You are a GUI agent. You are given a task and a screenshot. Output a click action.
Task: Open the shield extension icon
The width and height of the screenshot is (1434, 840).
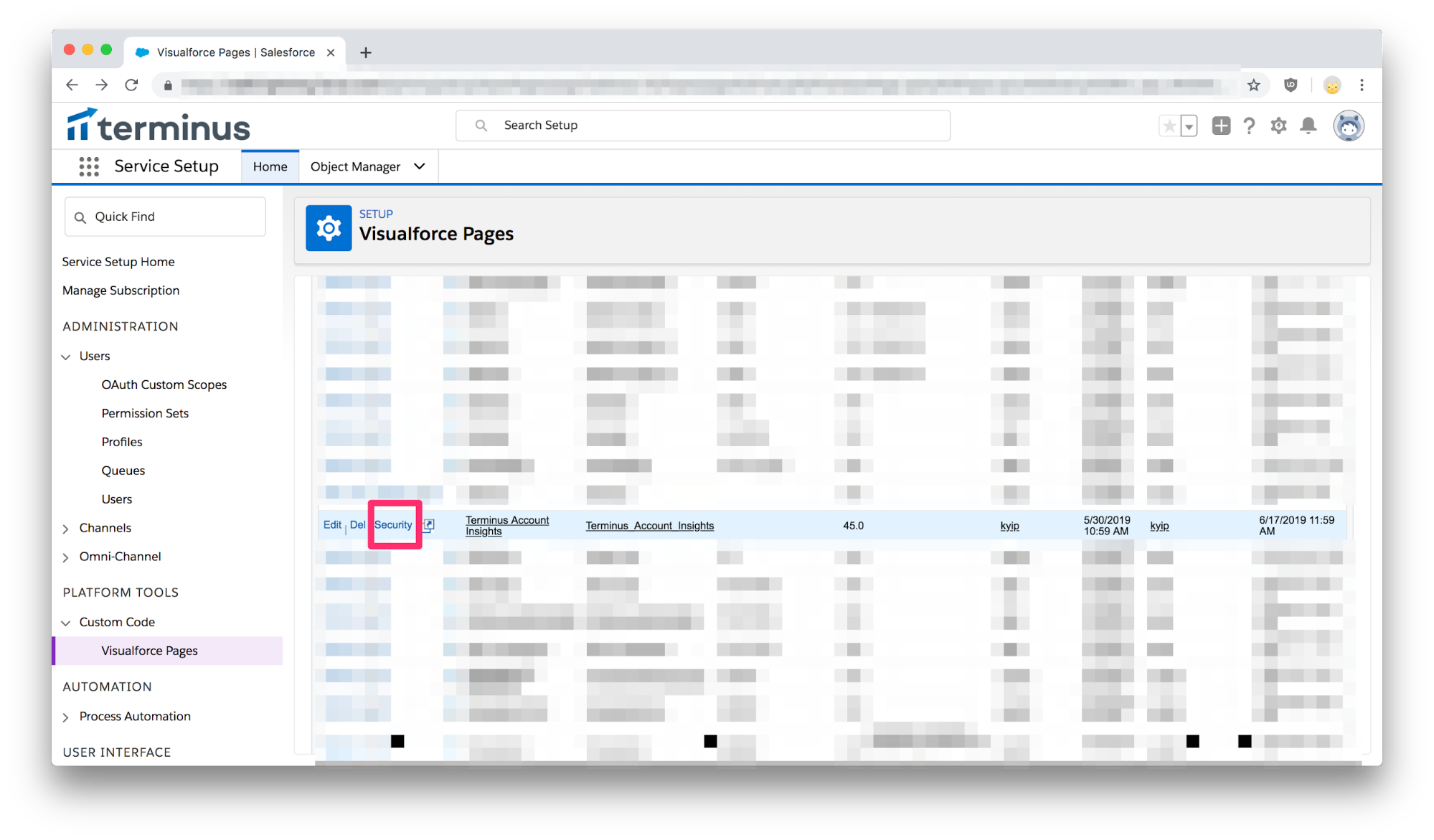tap(1291, 85)
